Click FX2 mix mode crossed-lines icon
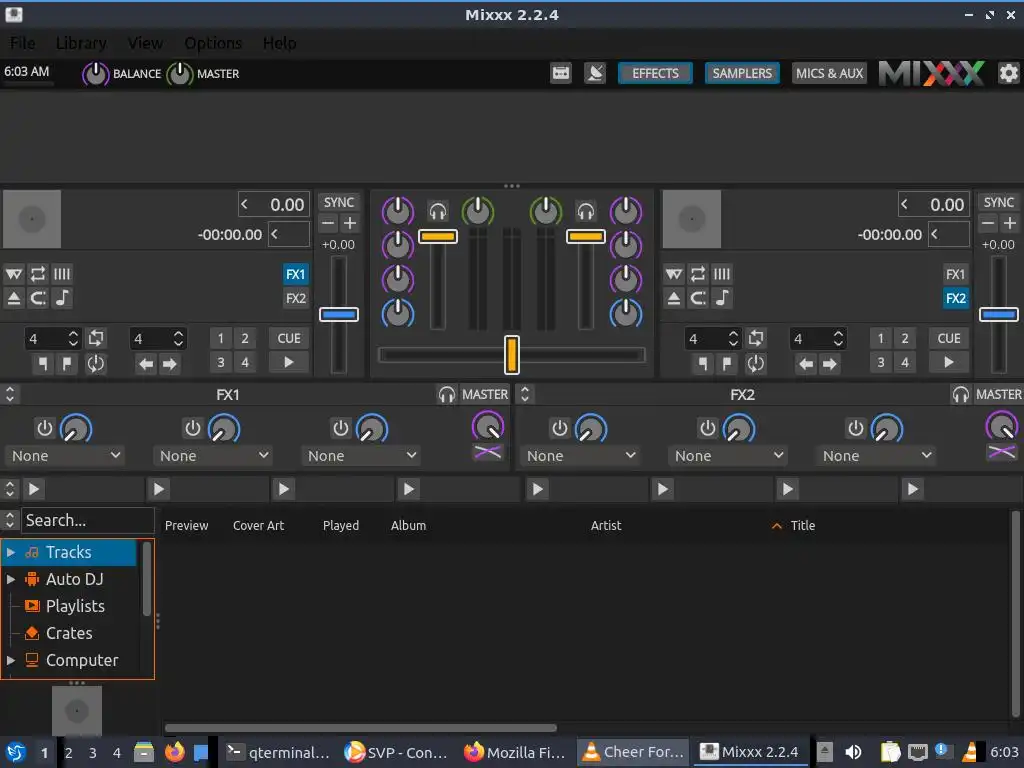1024x768 pixels. pyautogui.click(x=1002, y=452)
